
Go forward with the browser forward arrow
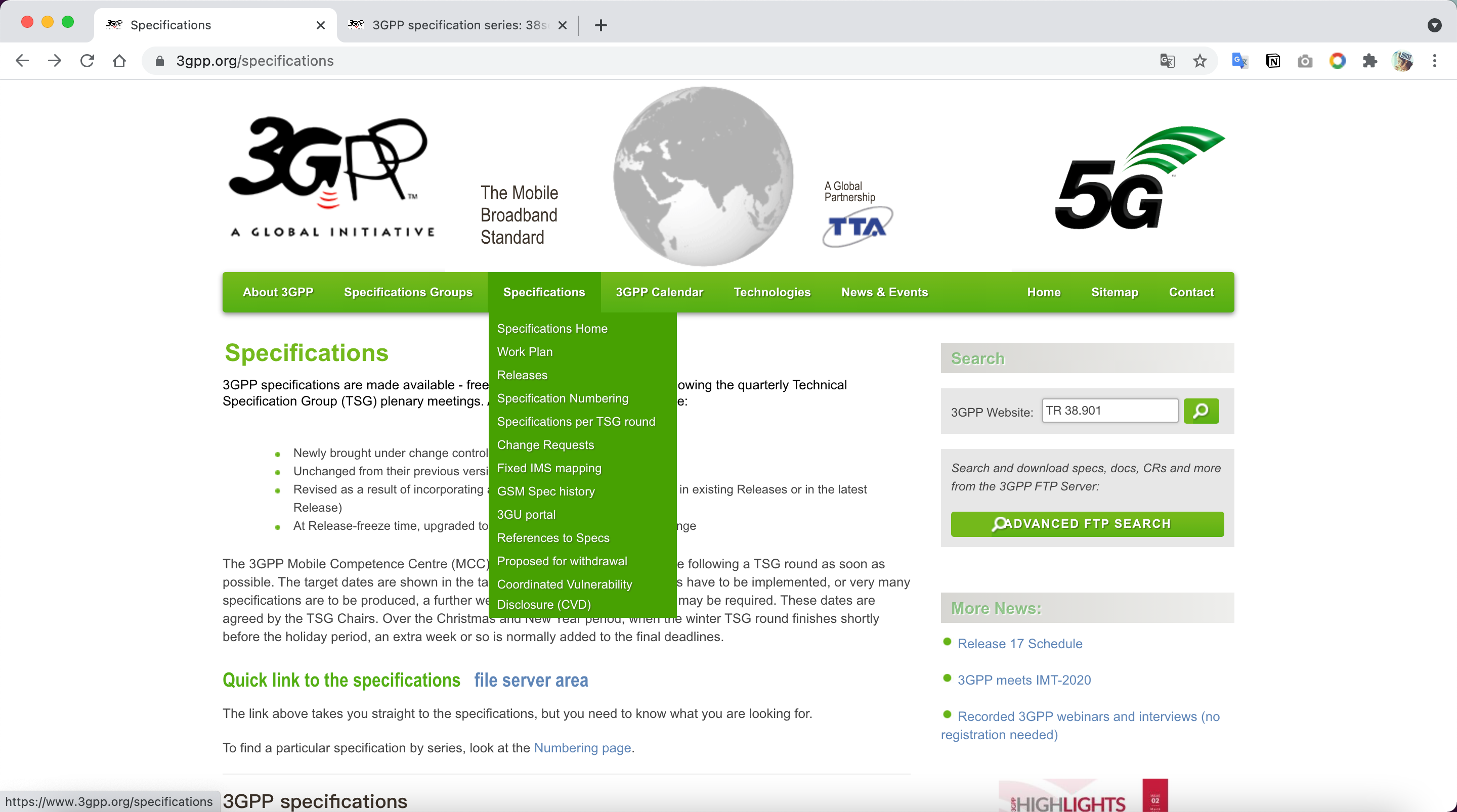(54, 61)
